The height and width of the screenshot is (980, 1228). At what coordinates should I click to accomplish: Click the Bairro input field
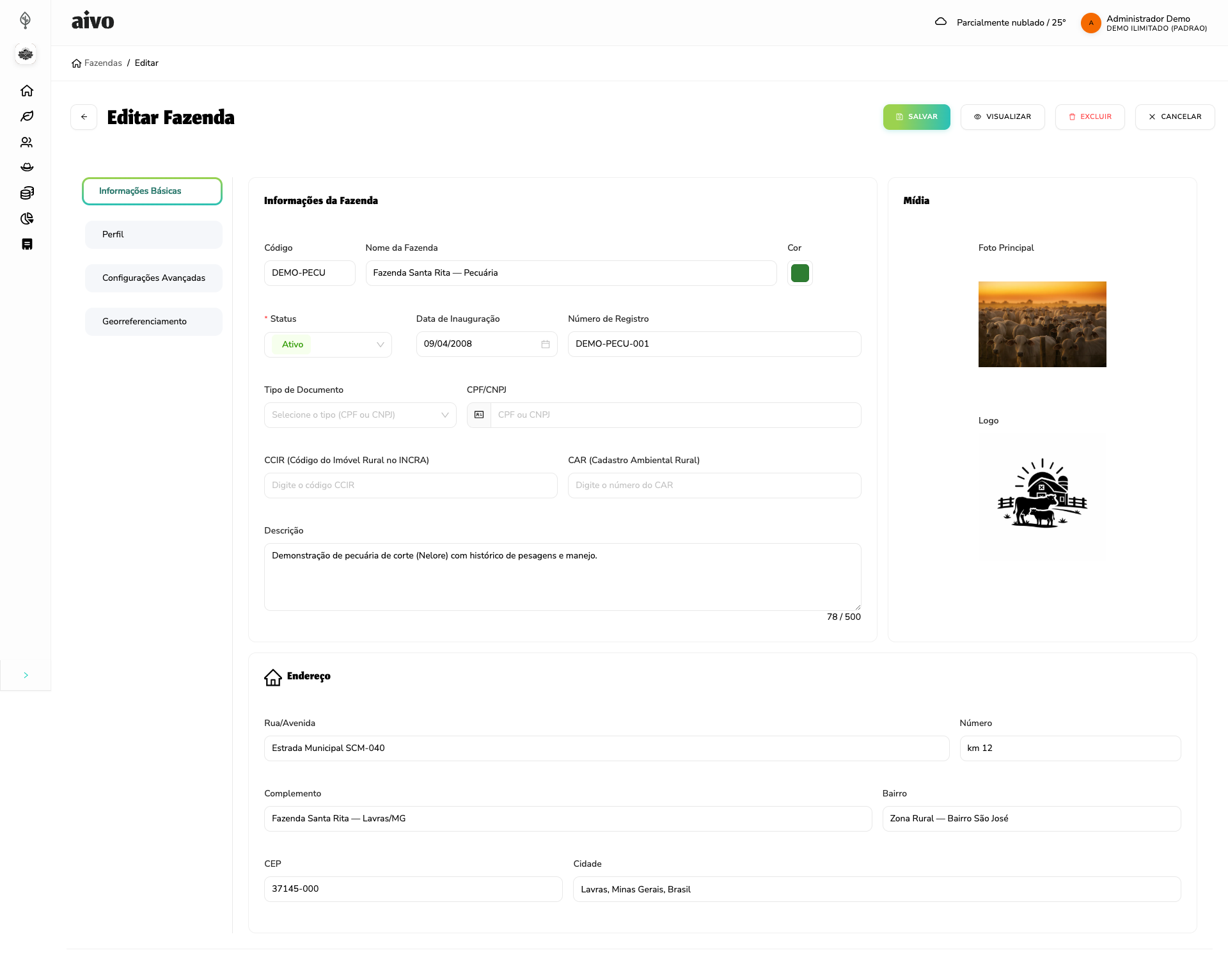tap(1032, 819)
